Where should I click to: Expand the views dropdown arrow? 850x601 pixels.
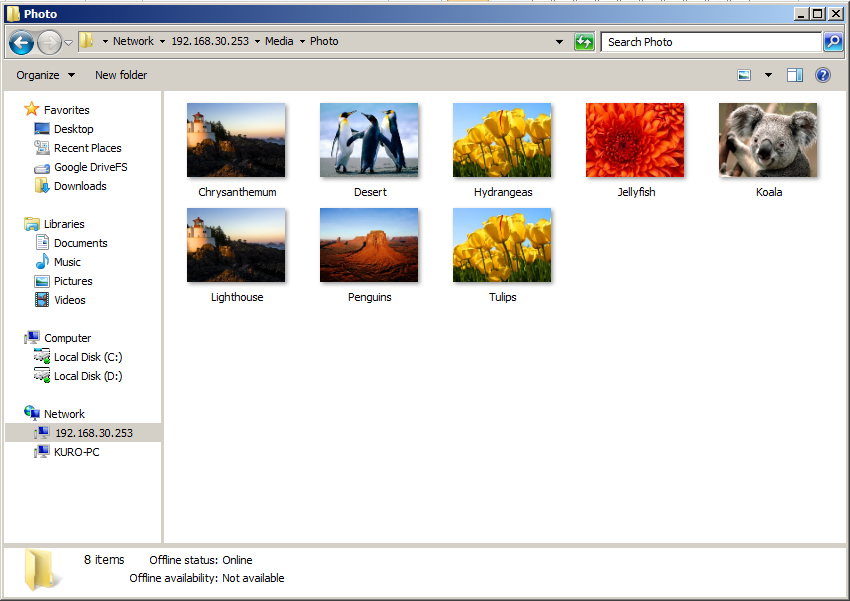(769, 74)
